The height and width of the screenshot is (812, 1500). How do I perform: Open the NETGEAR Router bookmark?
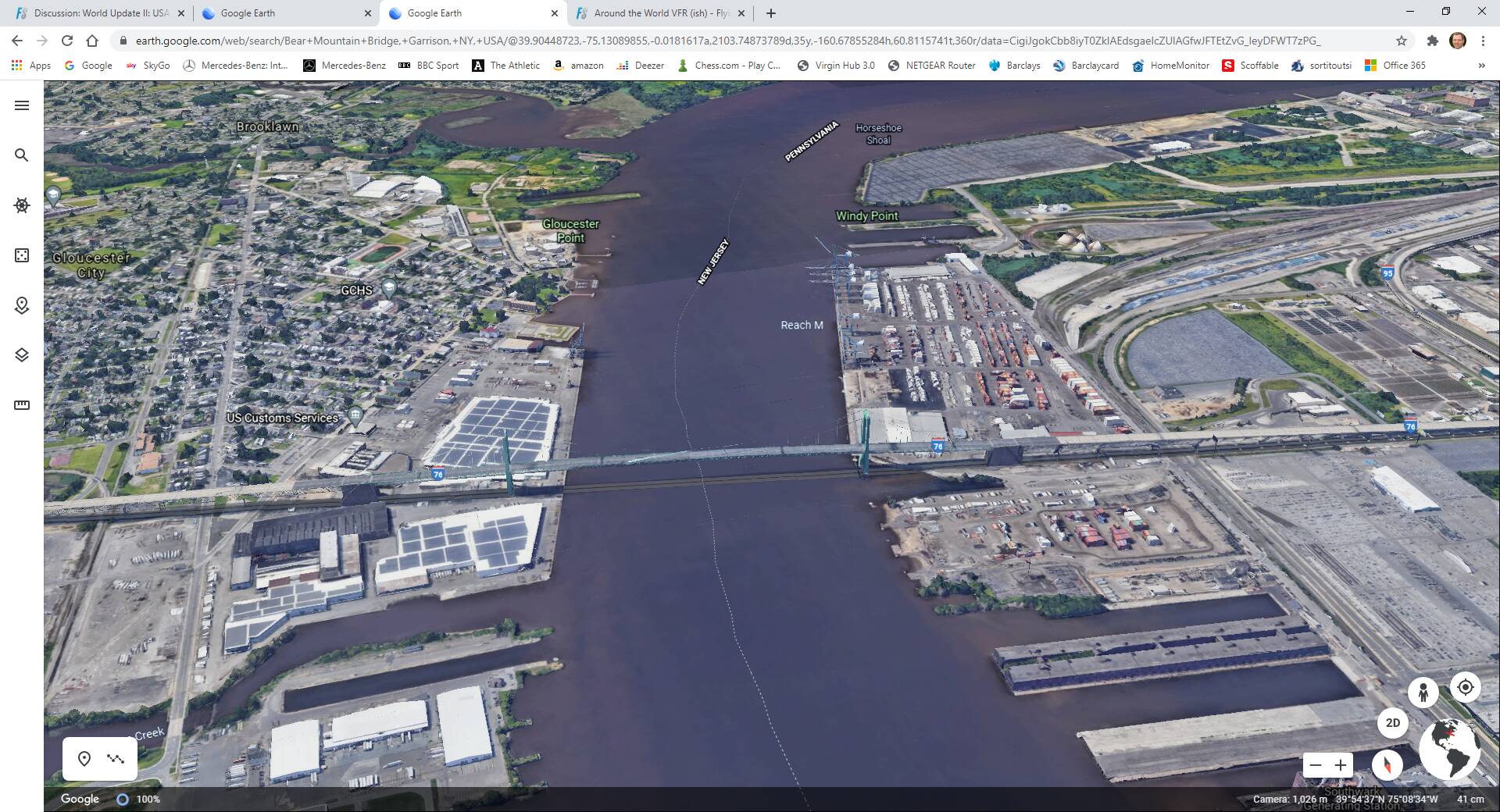[931, 66]
